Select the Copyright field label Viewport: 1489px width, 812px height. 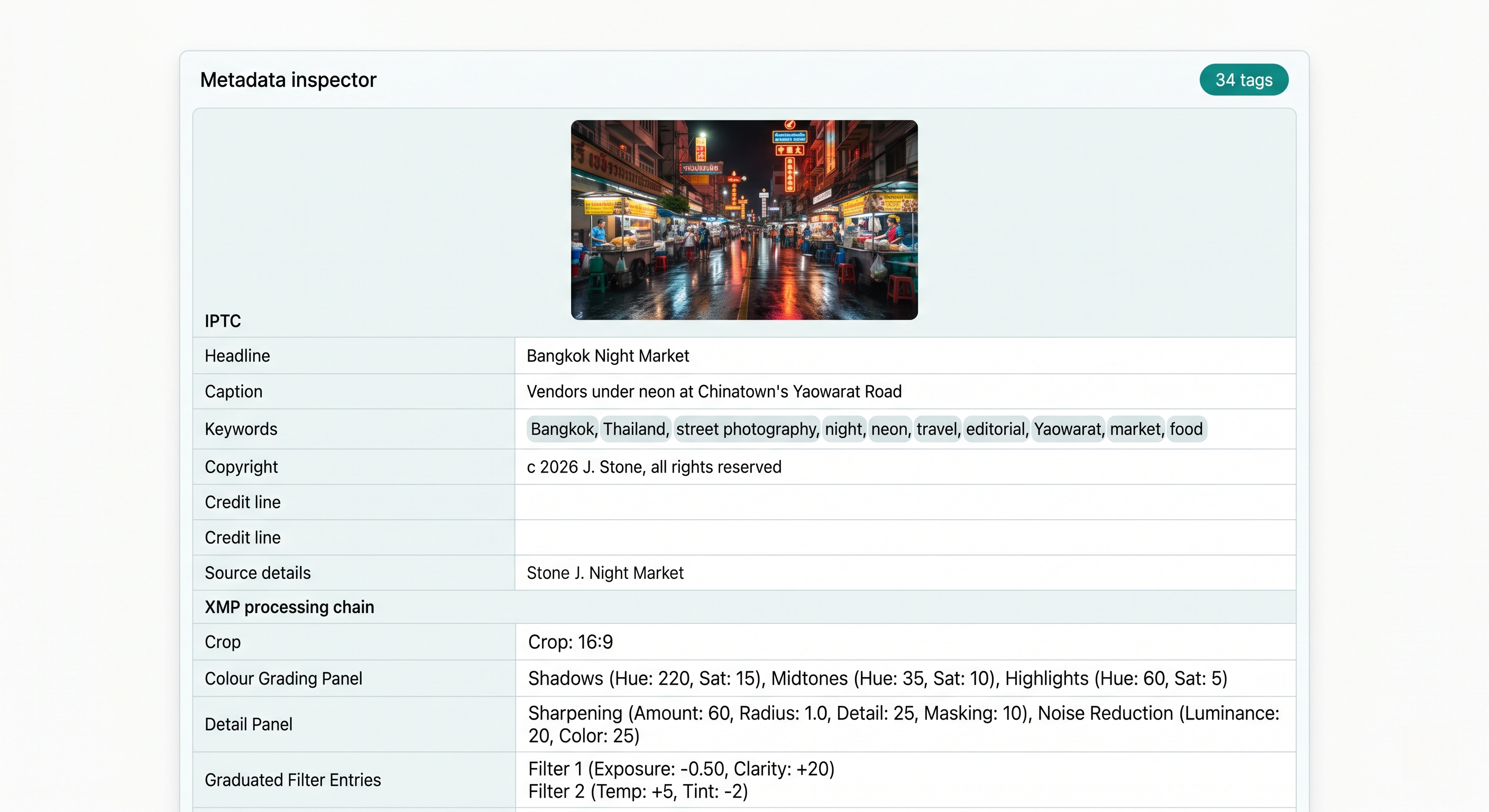click(x=241, y=466)
